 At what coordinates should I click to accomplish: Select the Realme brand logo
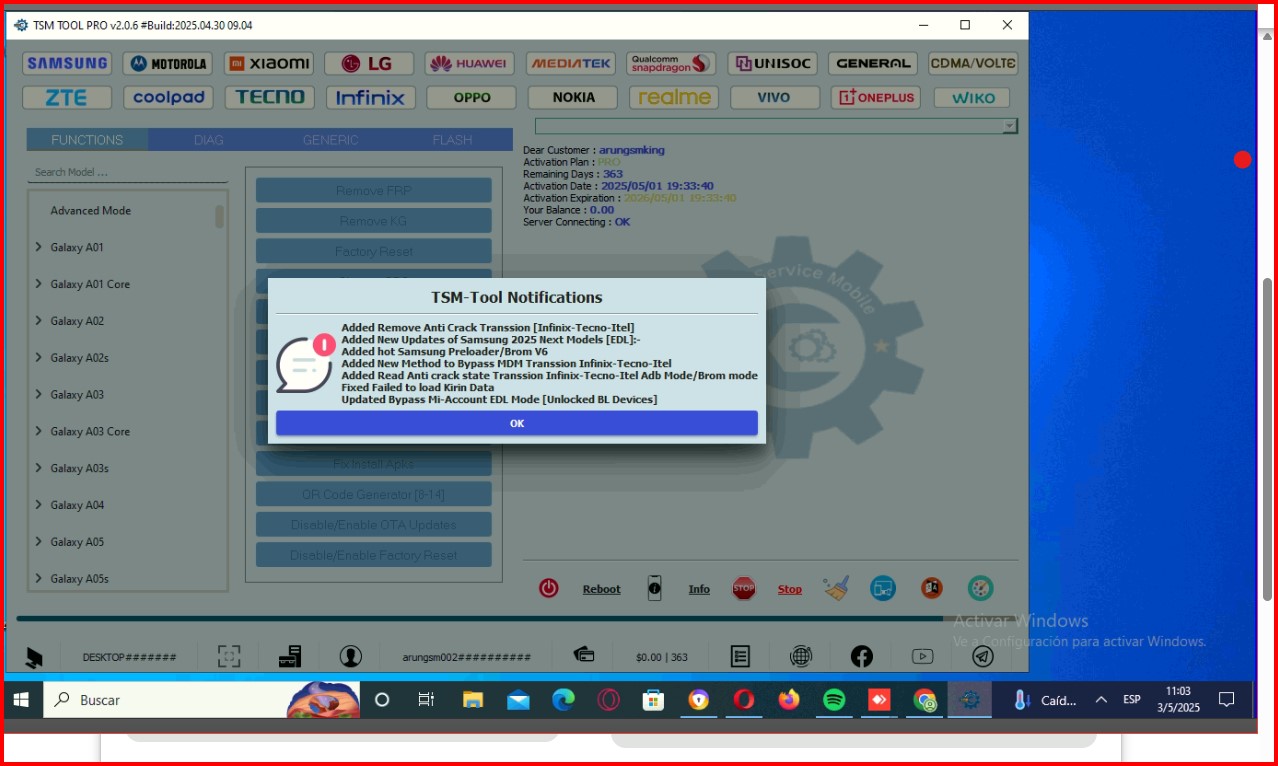click(674, 97)
